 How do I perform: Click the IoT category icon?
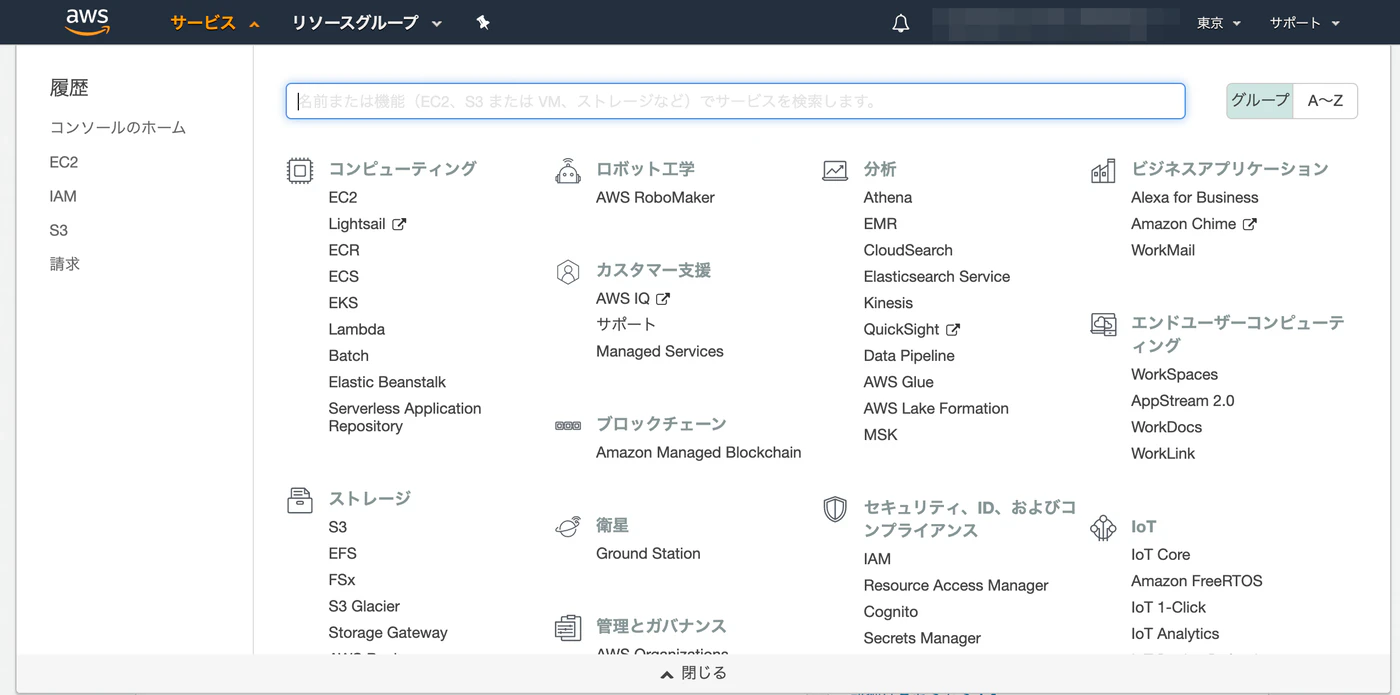pos(1103,528)
